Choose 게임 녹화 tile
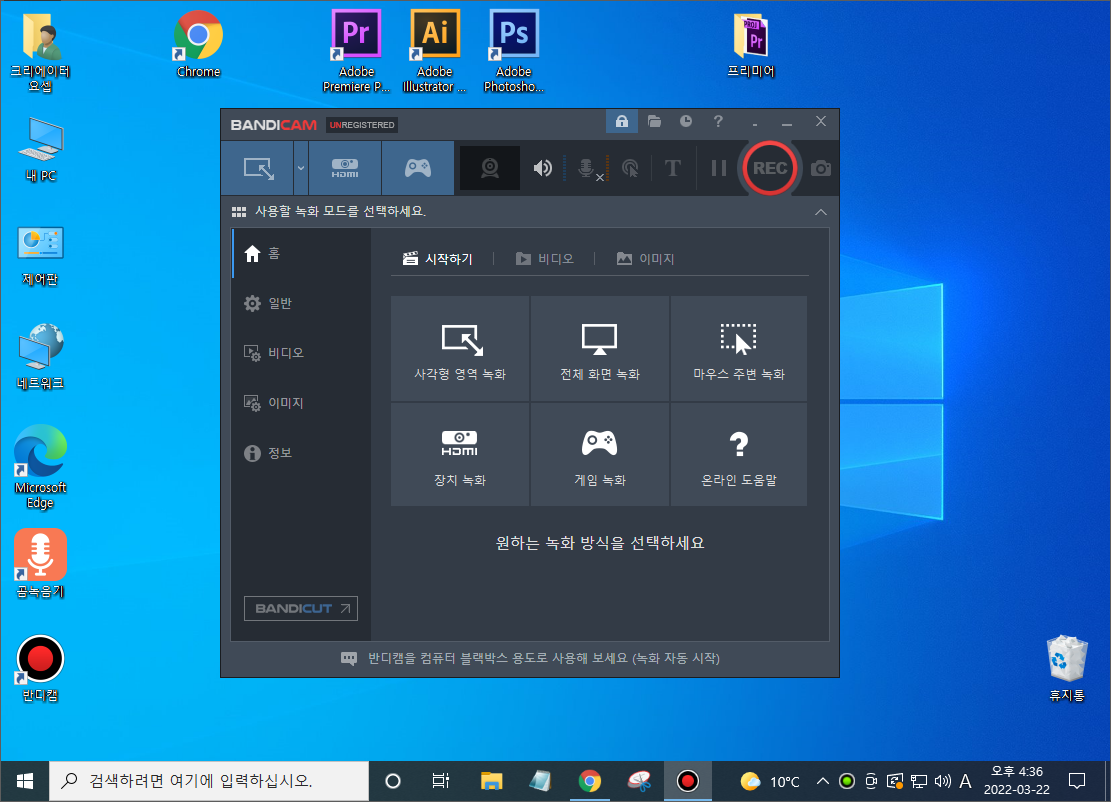This screenshot has height=802, width=1111. (x=599, y=455)
